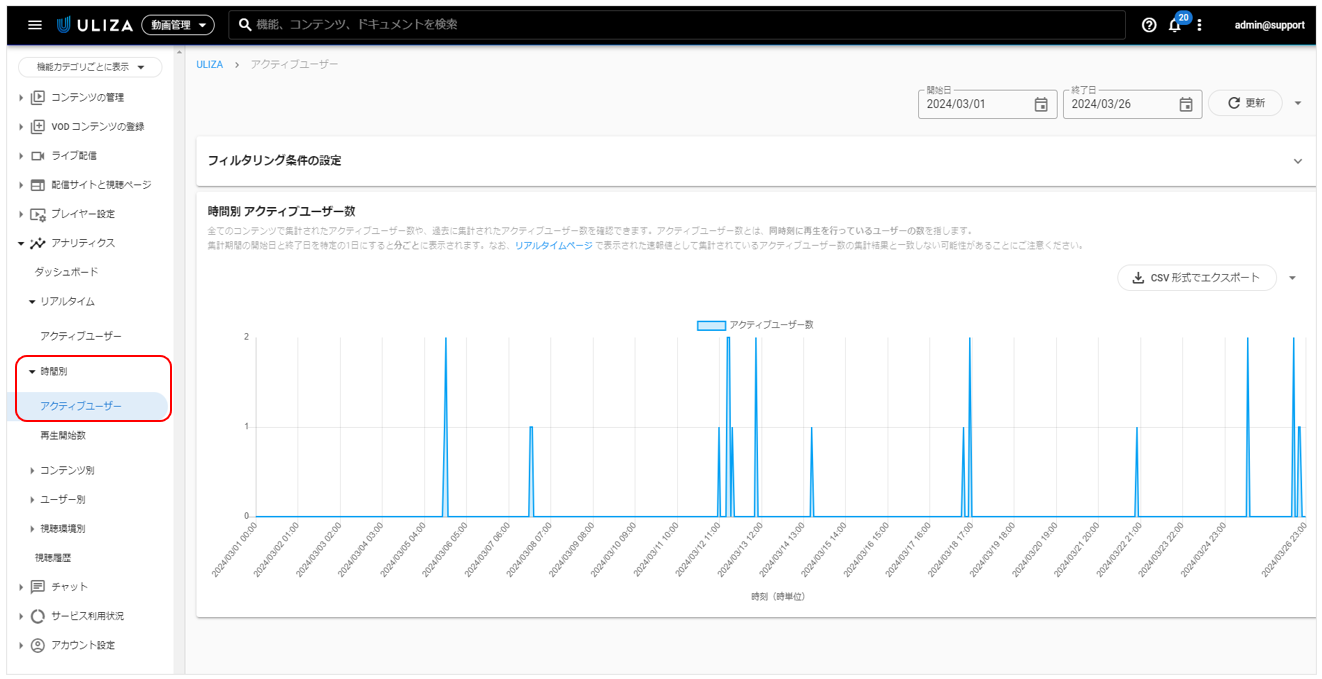The image size is (1322, 679).
Task: Open dropdown arrow next to 更新 button
Action: click(1298, 103)
